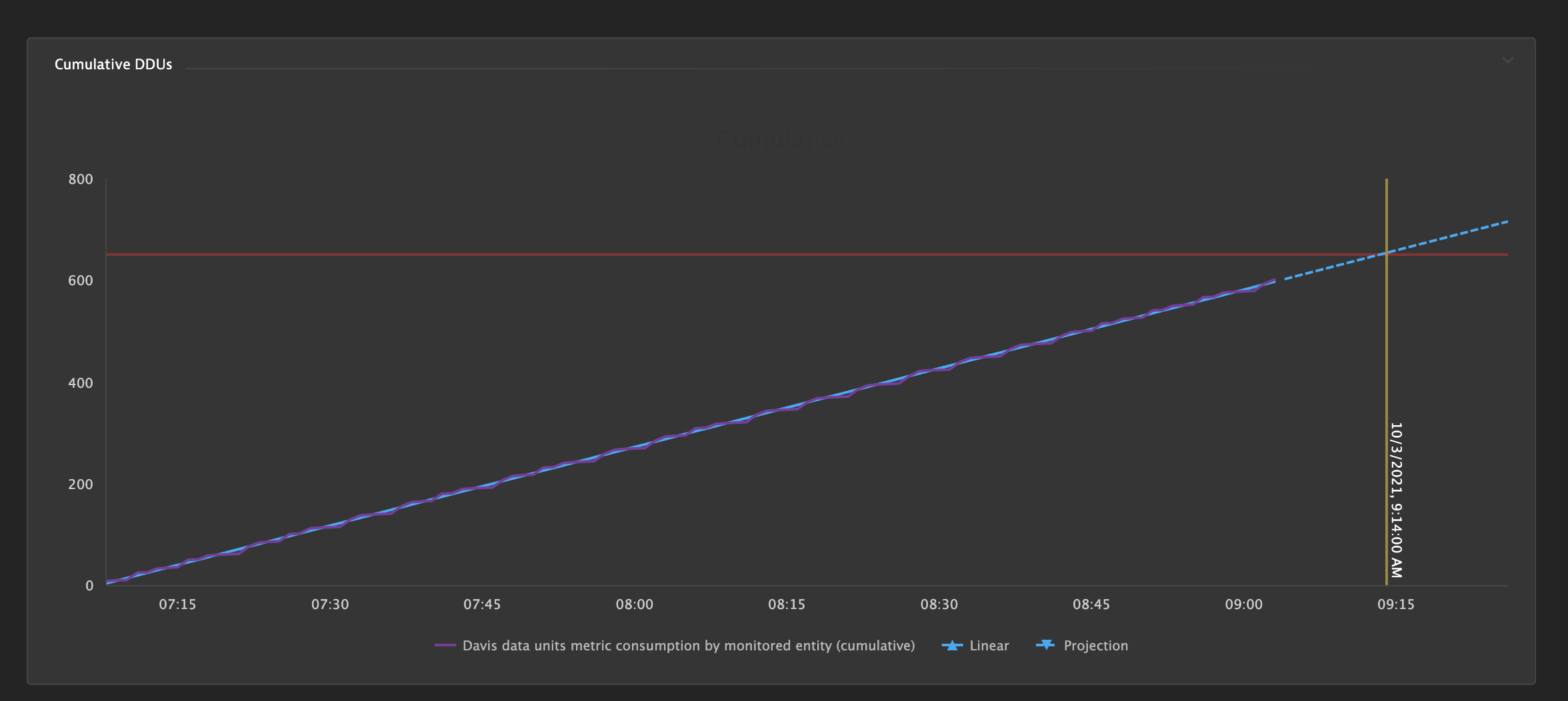The width and height of the screenshot is (1568, 701).
Task: Click the 07:45 x-axis label
Action: tap(482, 604)
